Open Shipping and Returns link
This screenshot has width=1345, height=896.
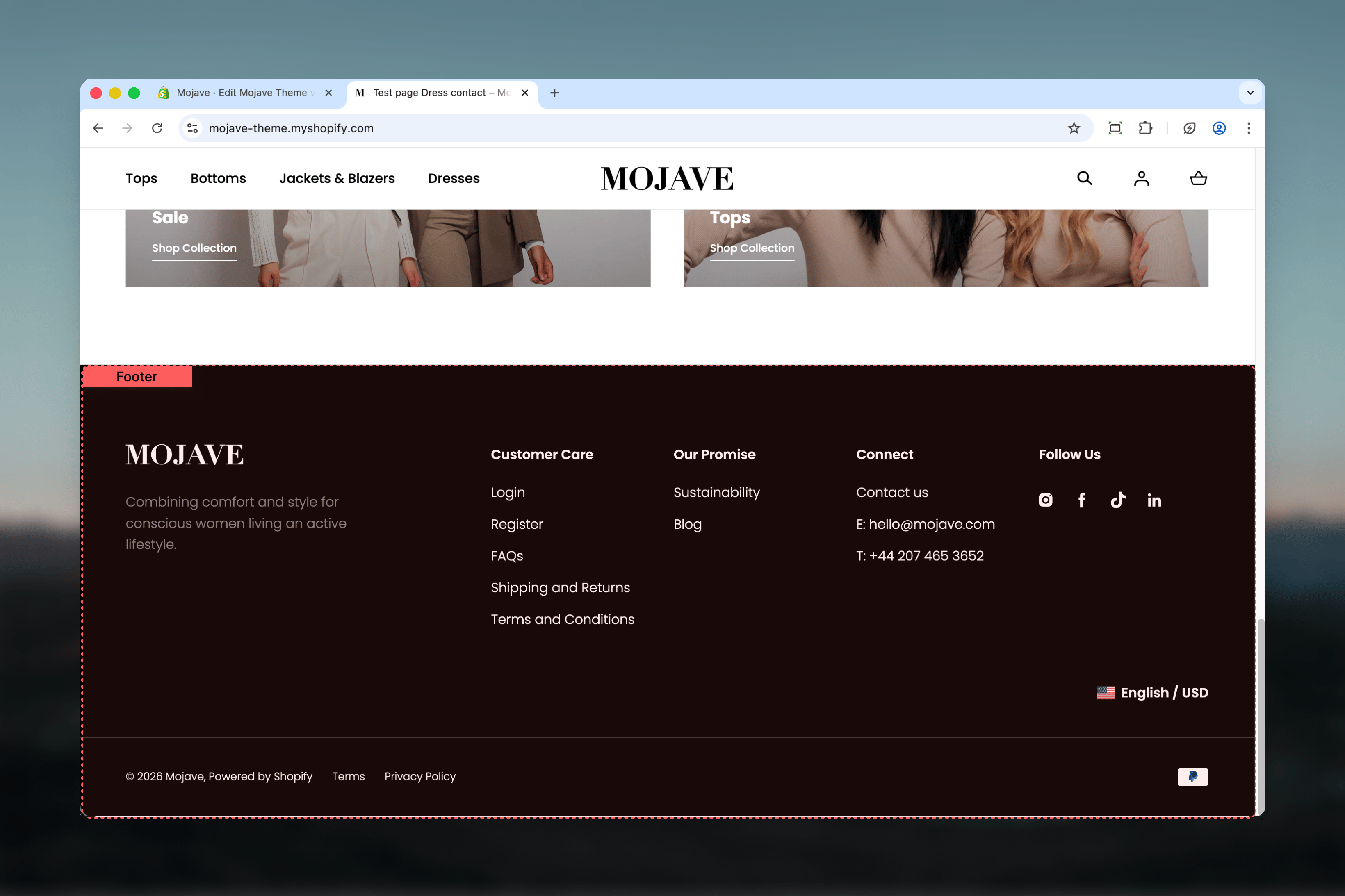[x=560, y=588]
